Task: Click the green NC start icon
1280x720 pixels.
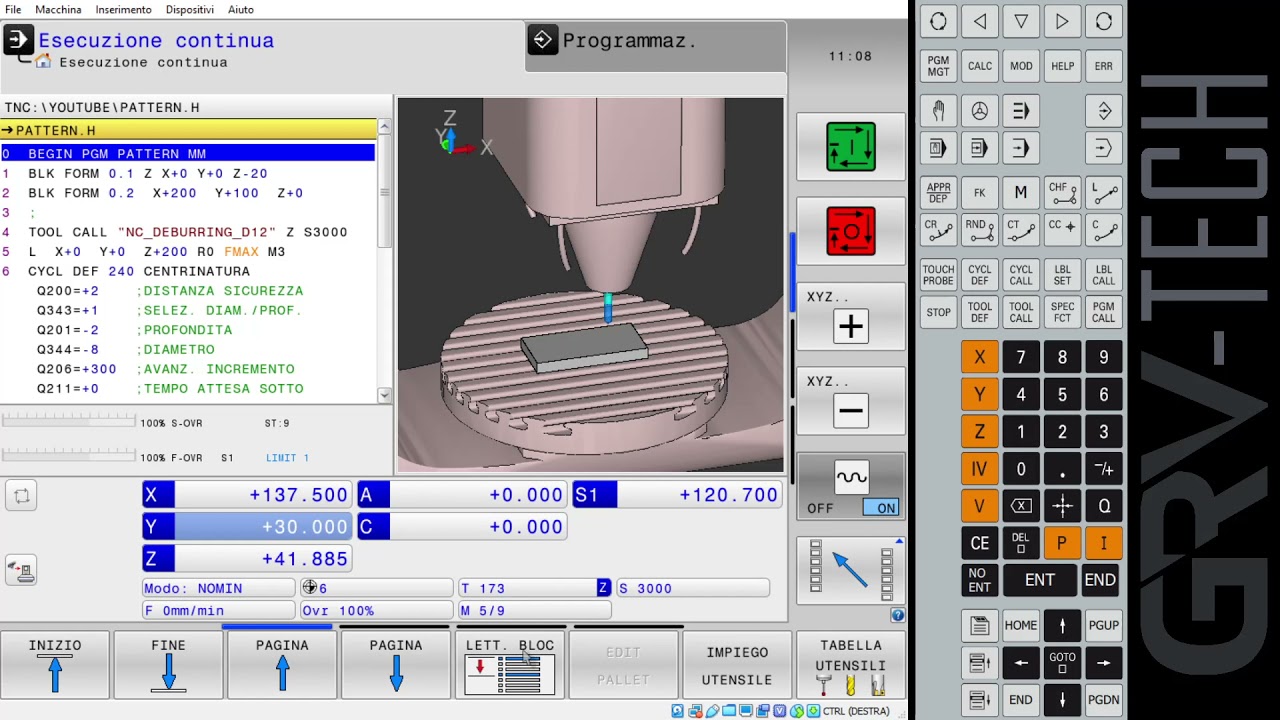Action: click(851, 147)
